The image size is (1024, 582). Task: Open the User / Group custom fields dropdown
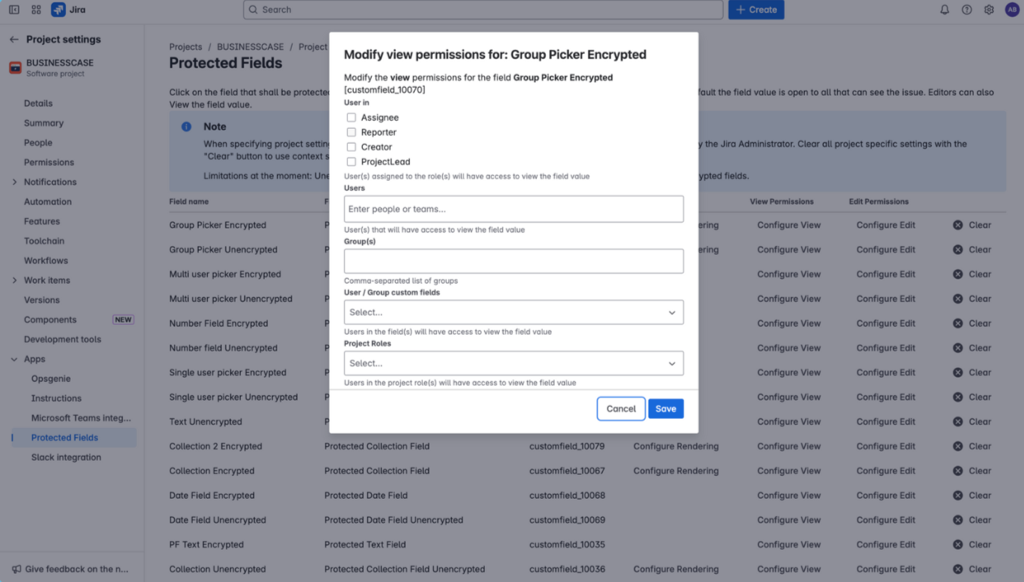point(513,313)
